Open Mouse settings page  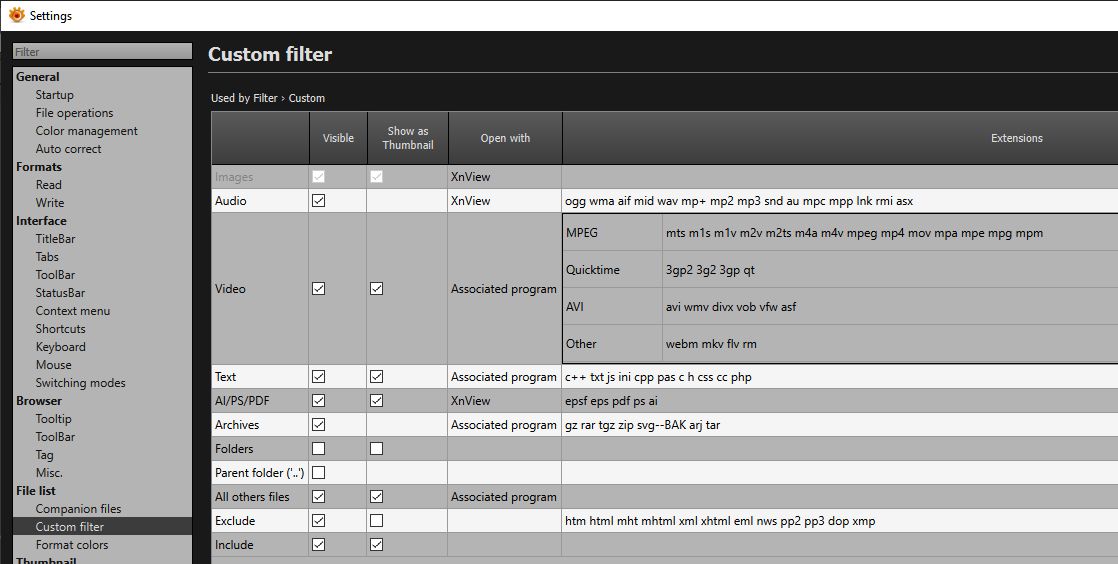coord(53,364)
